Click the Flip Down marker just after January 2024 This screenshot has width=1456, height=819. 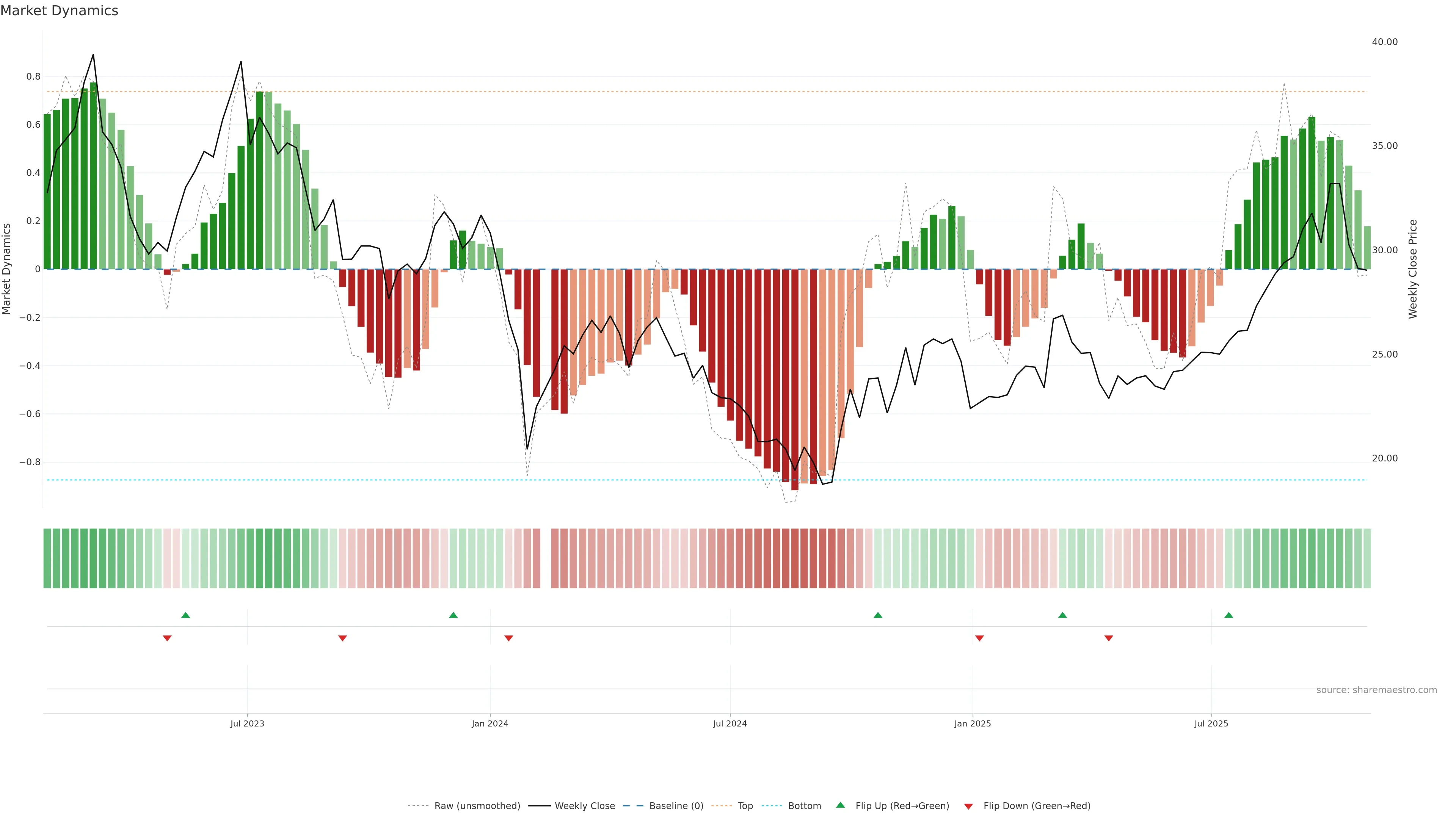(x=509, y=638)
